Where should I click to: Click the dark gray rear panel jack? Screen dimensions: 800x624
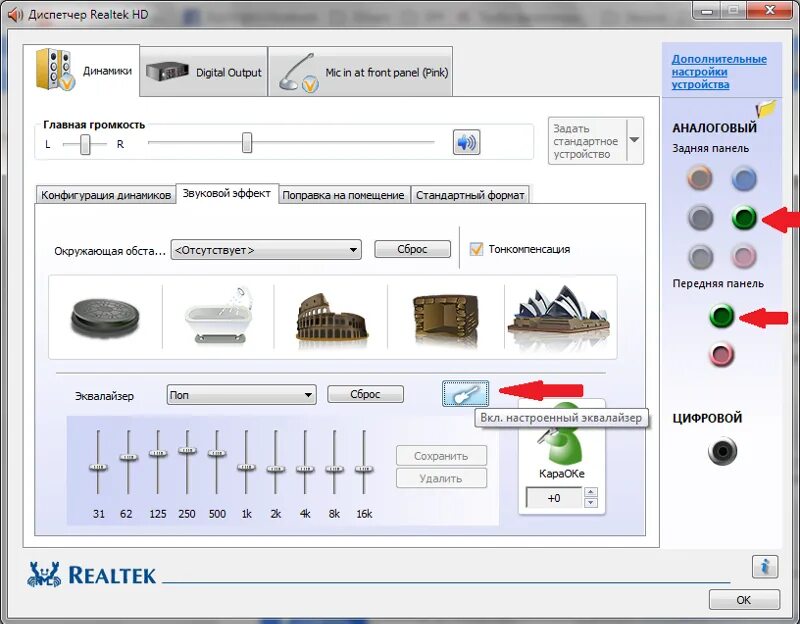700,218
